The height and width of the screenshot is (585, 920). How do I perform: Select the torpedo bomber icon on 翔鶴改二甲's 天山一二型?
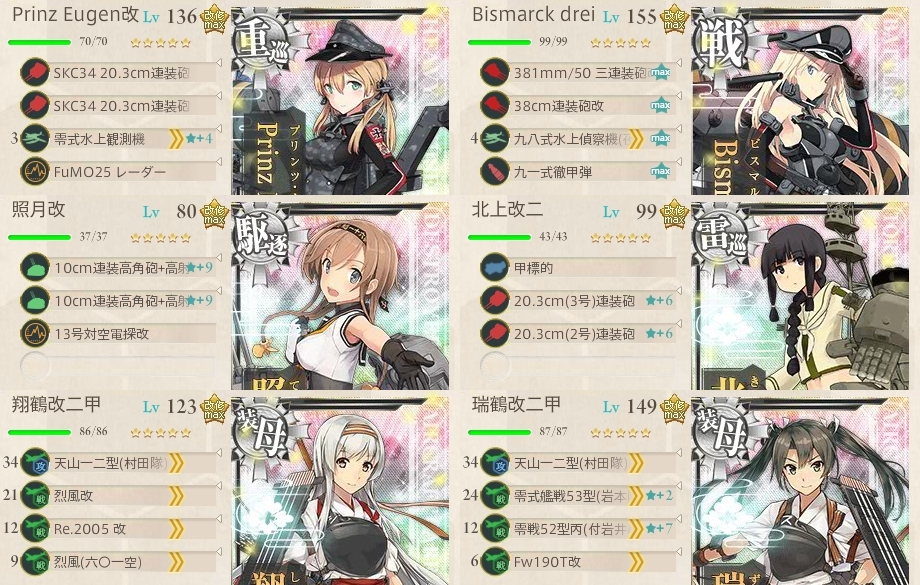[x=35, y=463]
